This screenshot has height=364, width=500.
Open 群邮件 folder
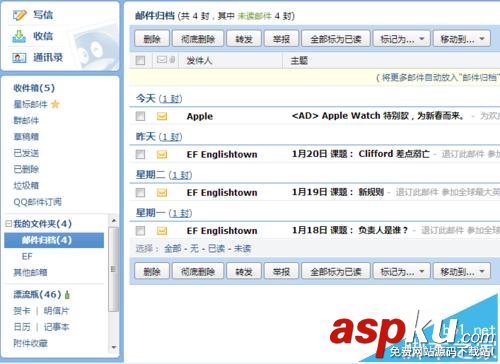[x=26, y=120]
